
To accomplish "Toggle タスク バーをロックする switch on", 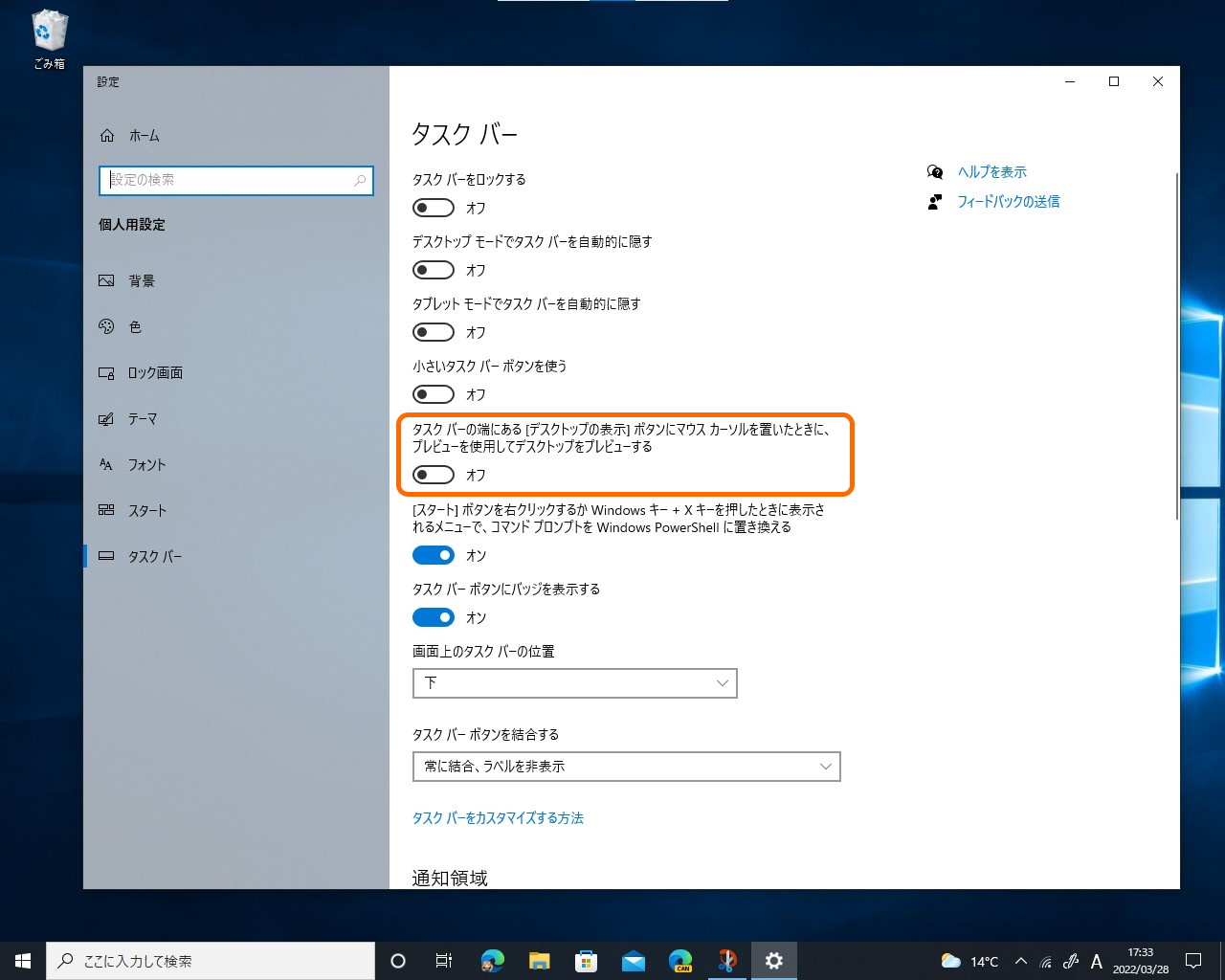I will pos(433,208).
